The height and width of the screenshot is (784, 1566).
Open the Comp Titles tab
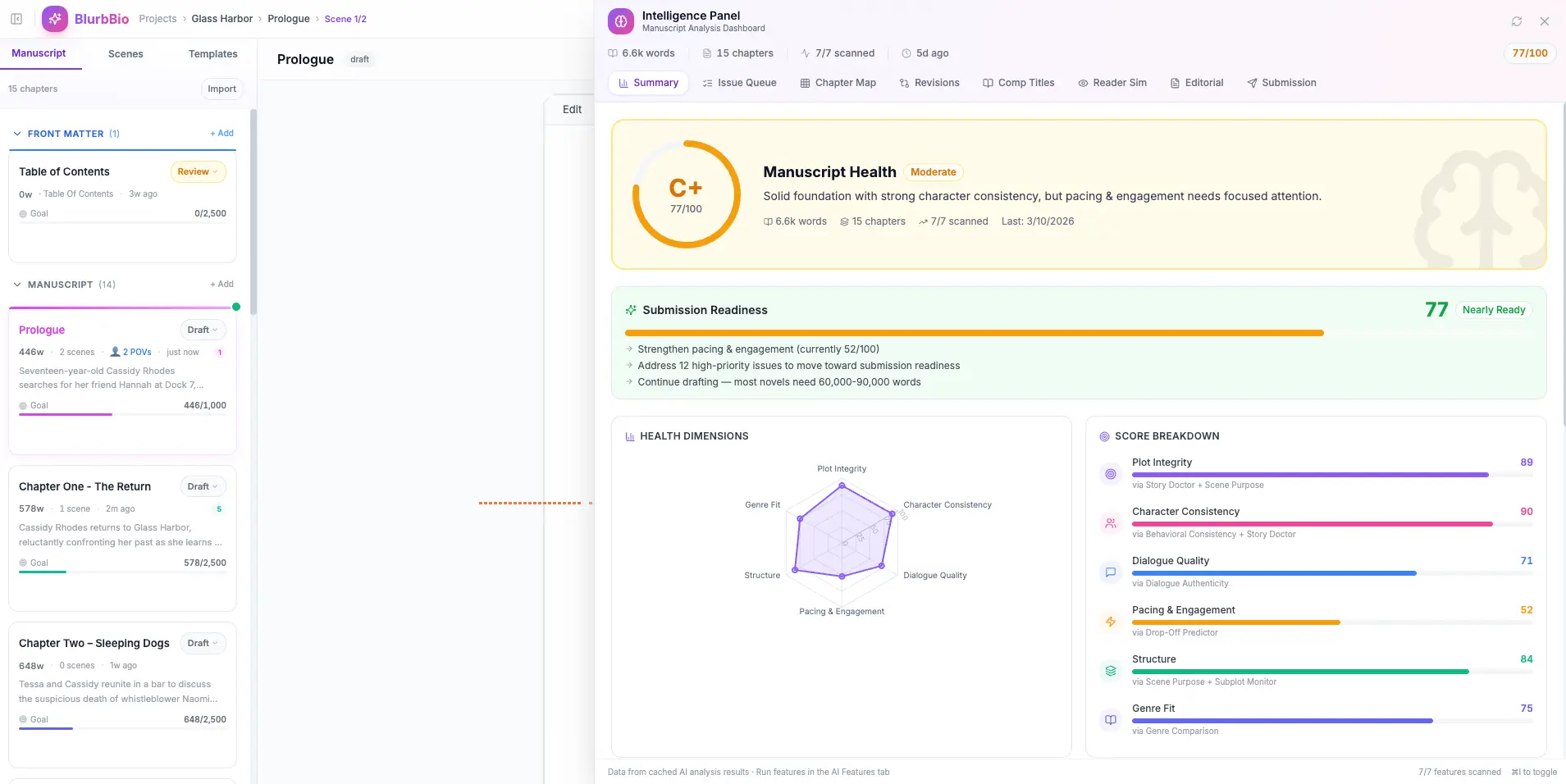click(x=1019, y=83)
